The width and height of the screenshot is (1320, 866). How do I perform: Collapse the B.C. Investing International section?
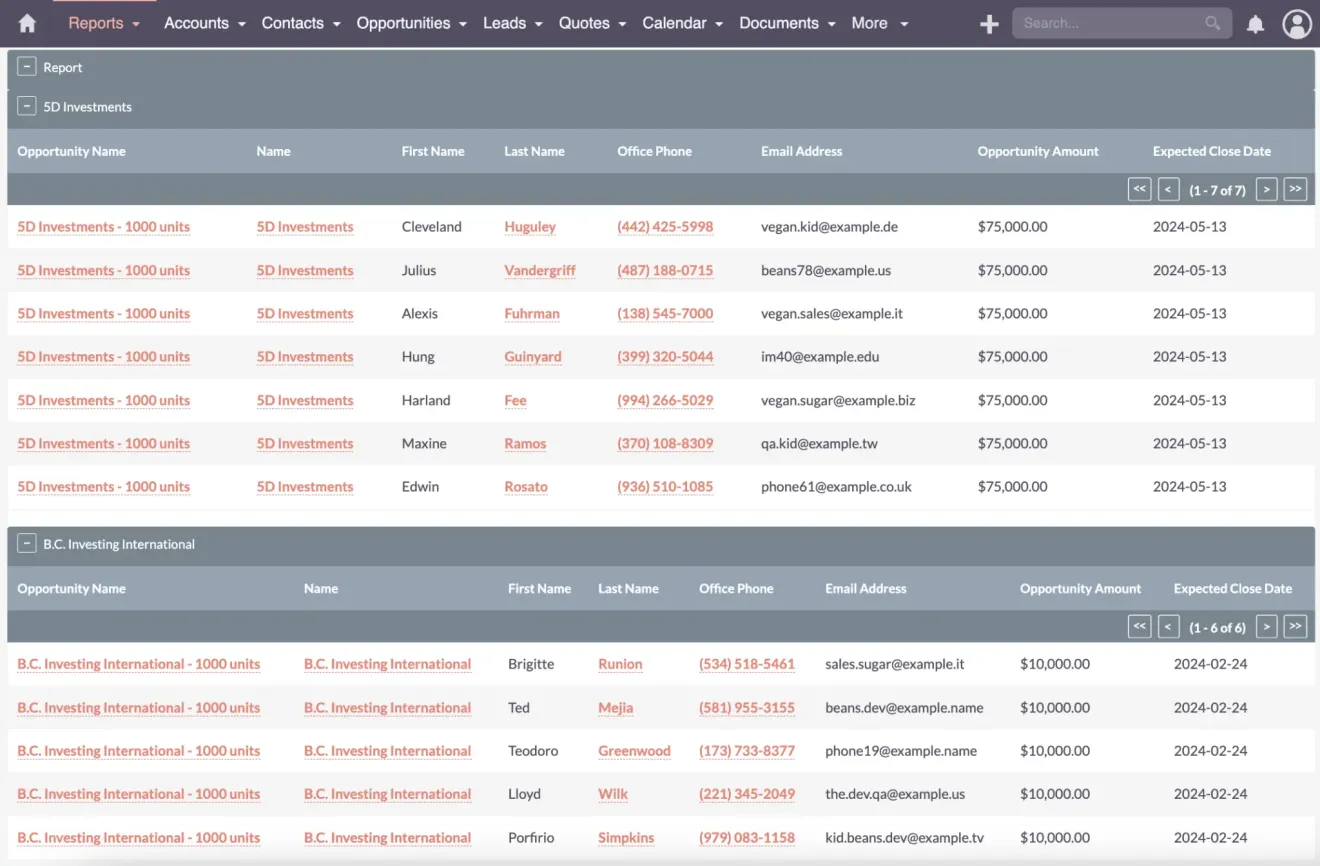[x=26, y=543]
